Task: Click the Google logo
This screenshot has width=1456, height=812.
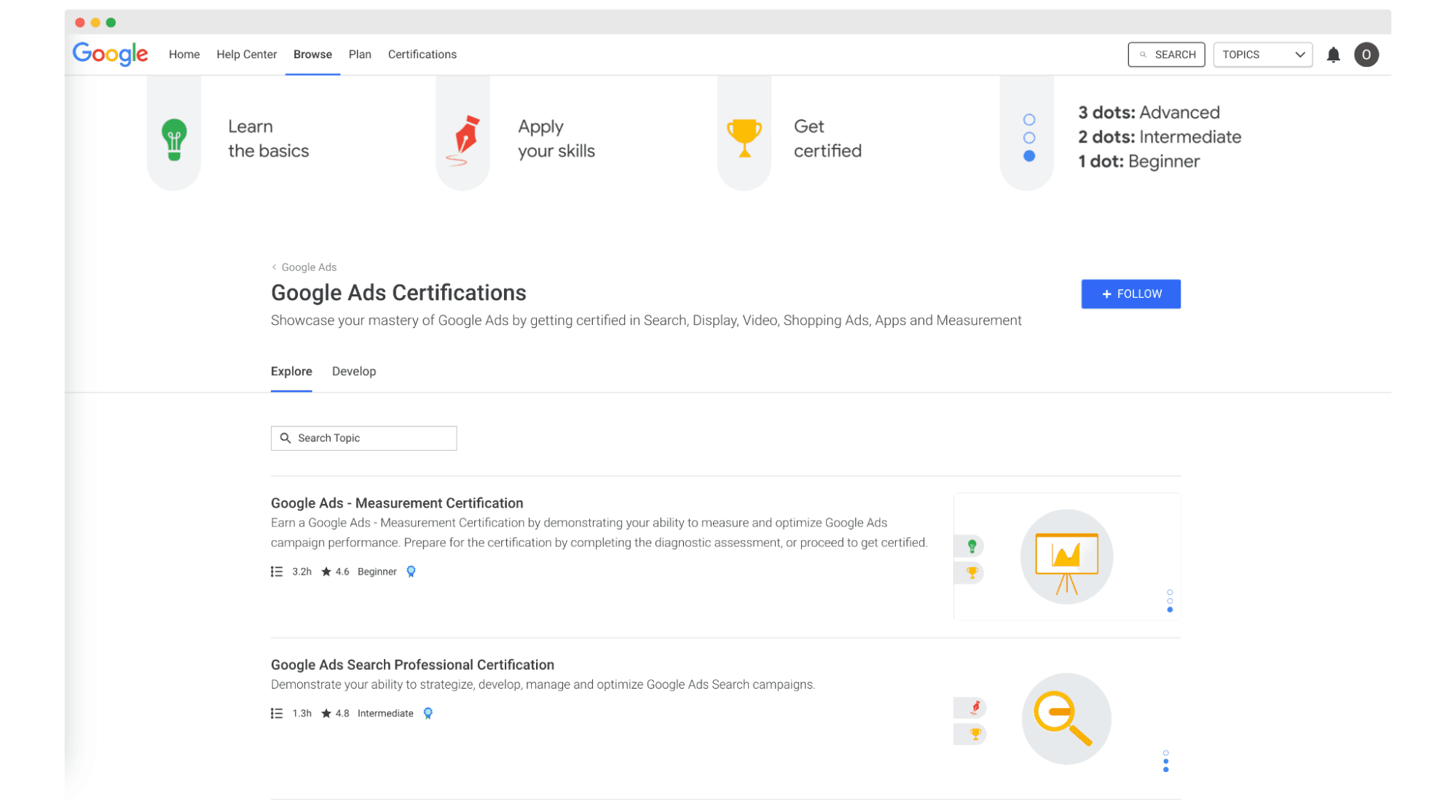Action: [110, 54]
